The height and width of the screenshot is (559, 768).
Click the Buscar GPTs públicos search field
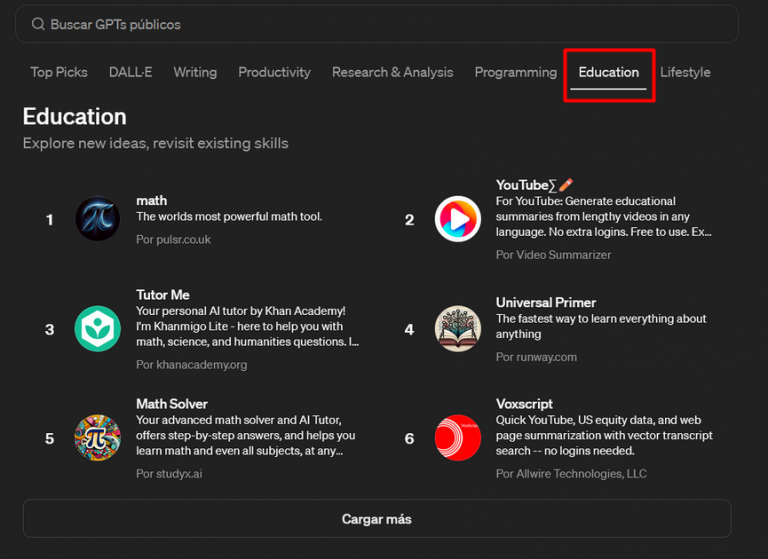[380, 24]
